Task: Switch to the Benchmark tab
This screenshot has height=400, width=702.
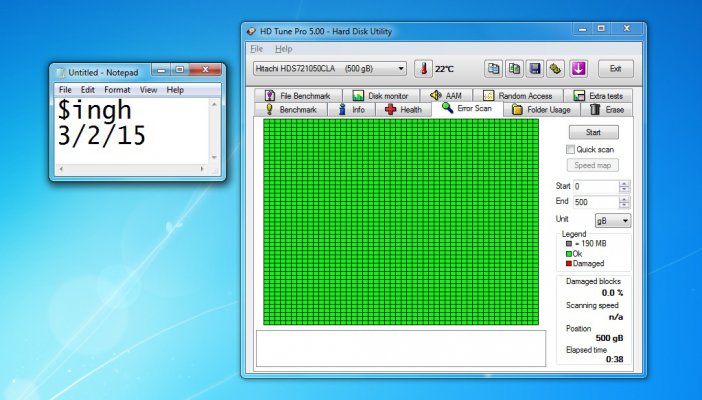Action: pos(291,109)
